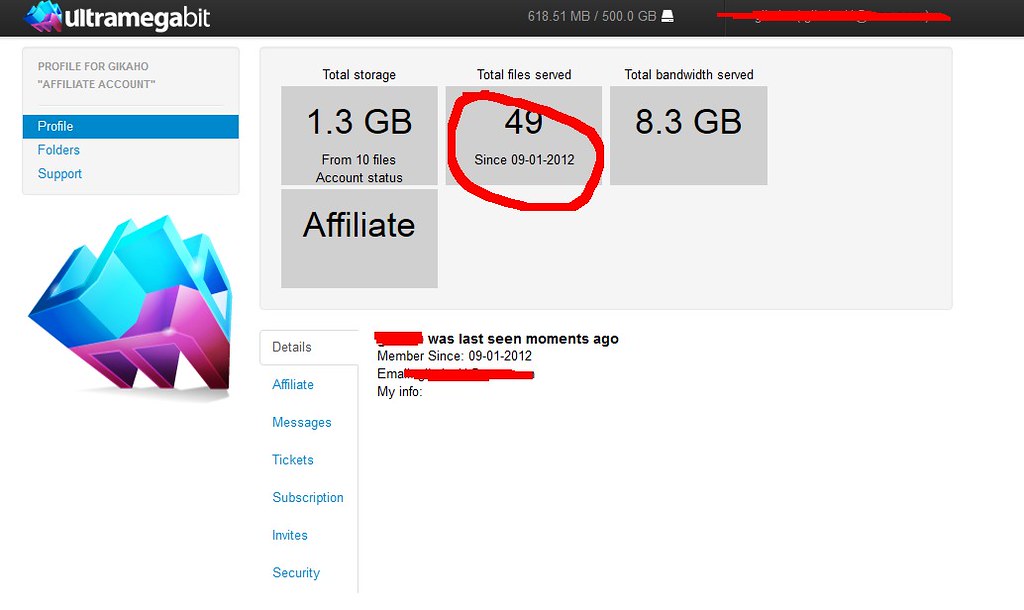The height and width of the screenshot is (610, 1024).
Task: Switch to the Details tab
Action: [292, 347]
